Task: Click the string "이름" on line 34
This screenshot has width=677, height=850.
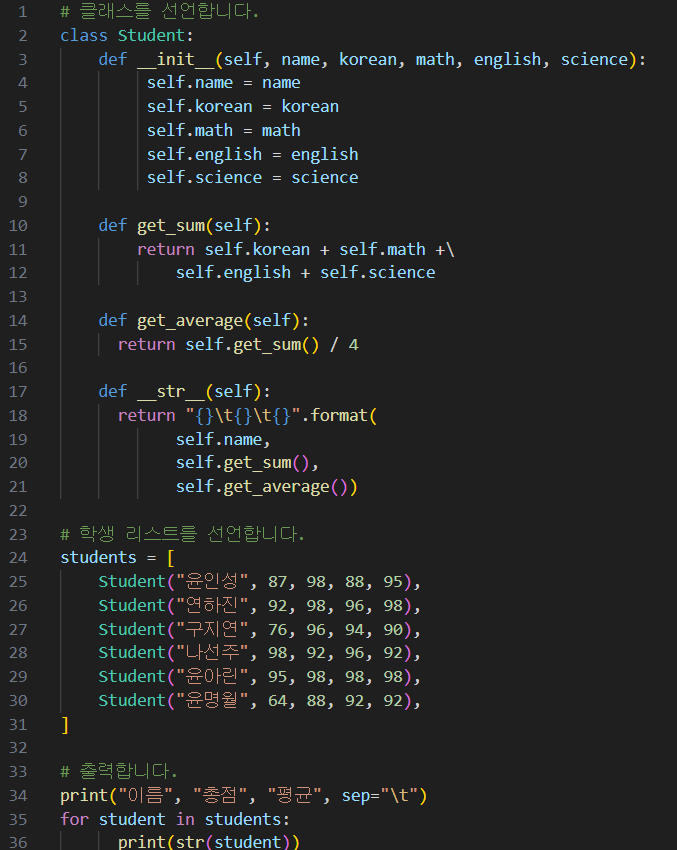Action: [x=146, y=796]
